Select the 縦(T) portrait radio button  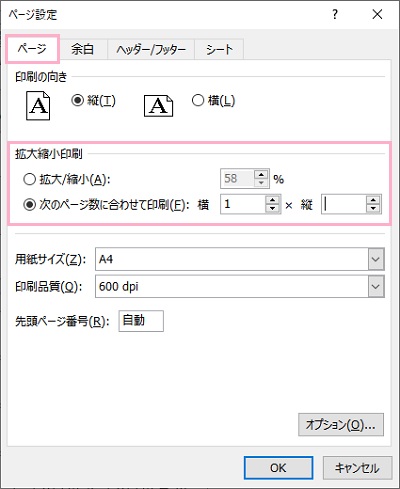(77, 100)
